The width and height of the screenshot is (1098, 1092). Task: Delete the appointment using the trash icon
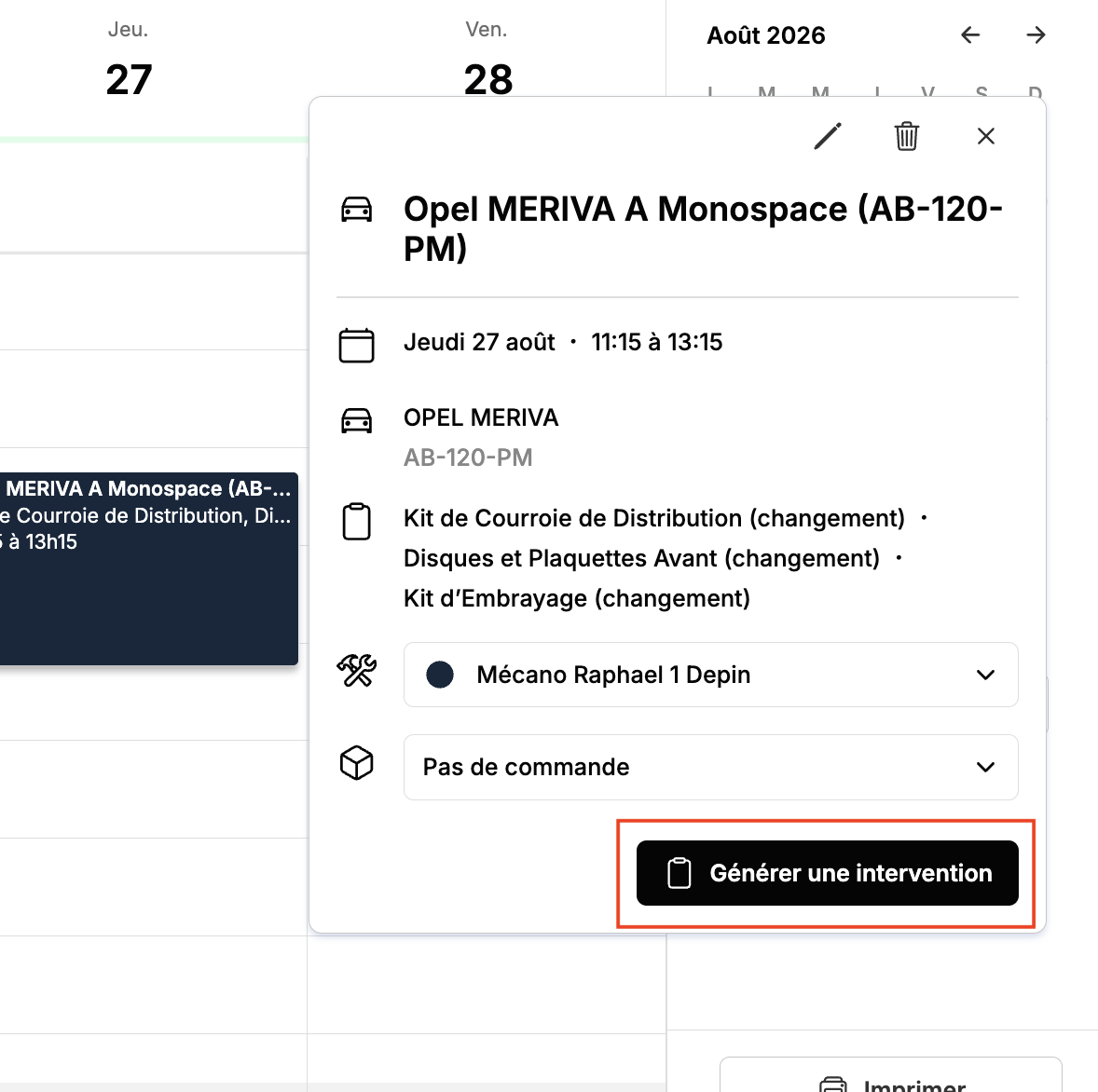[x=906, y=136]
